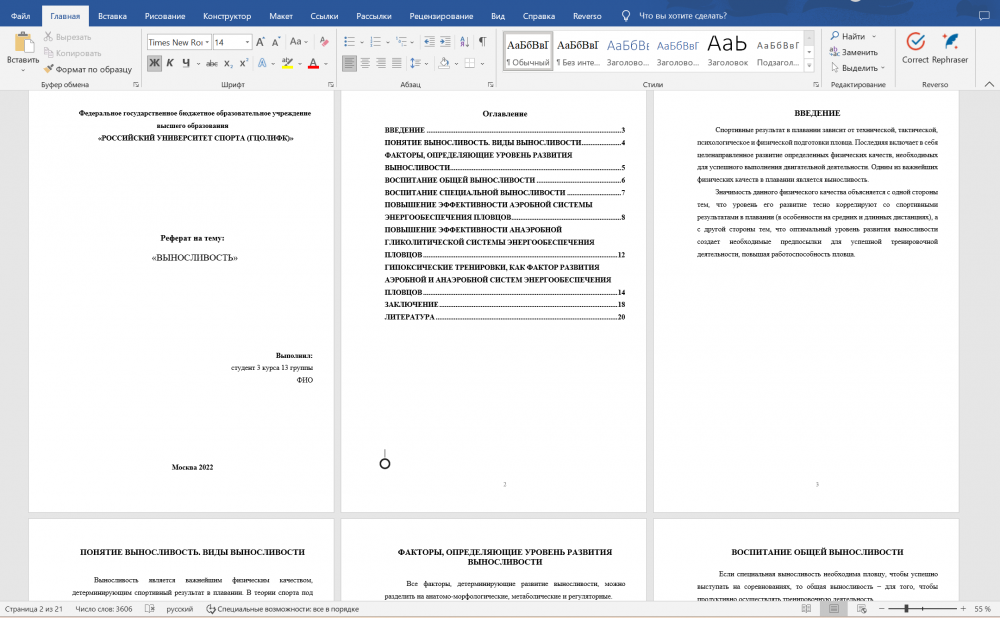The image size is (1000, 618).
Task: Apply superscript X² formatting
Action: pos(244,63)
